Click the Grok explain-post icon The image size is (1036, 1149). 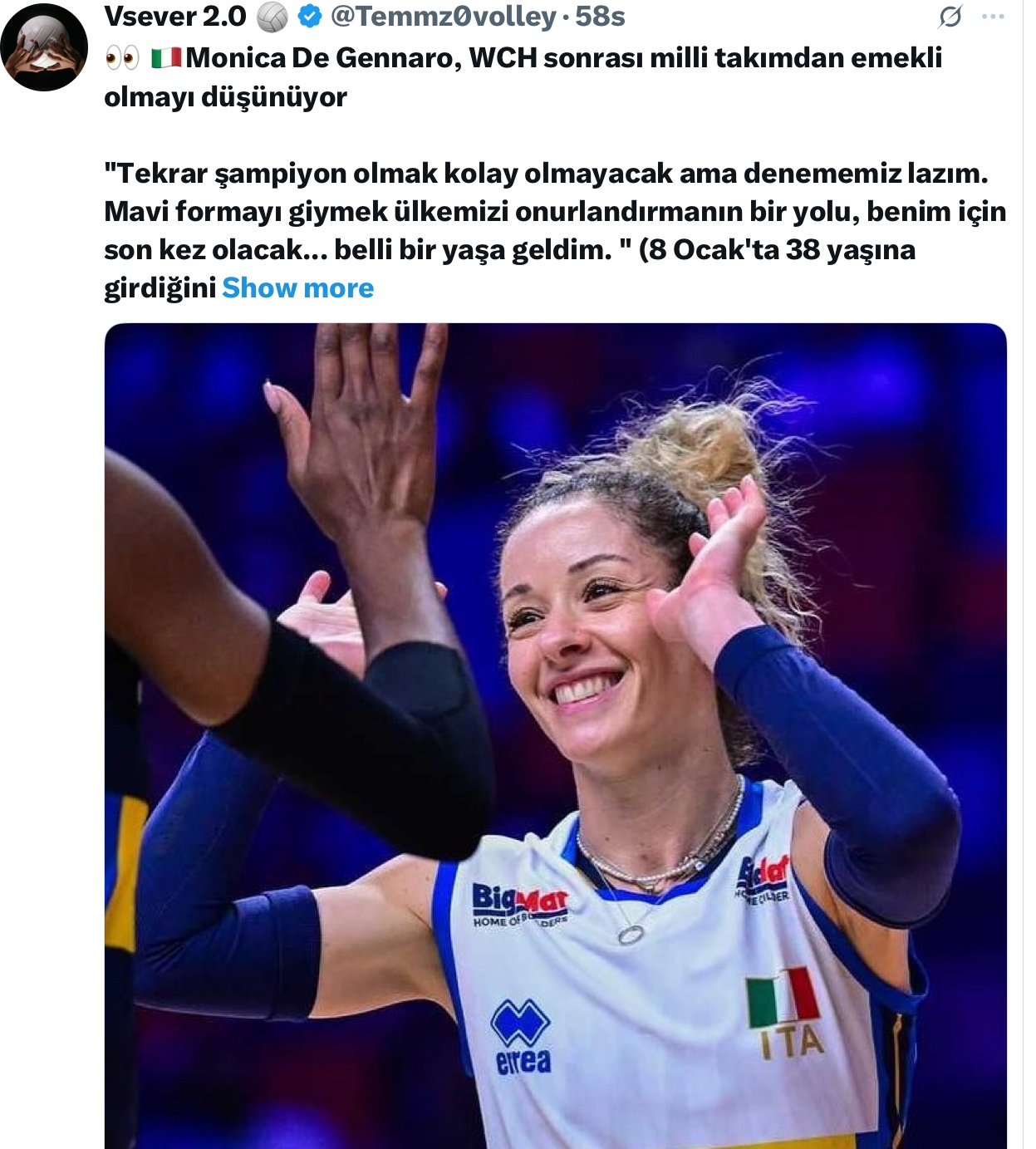point(950,17)
